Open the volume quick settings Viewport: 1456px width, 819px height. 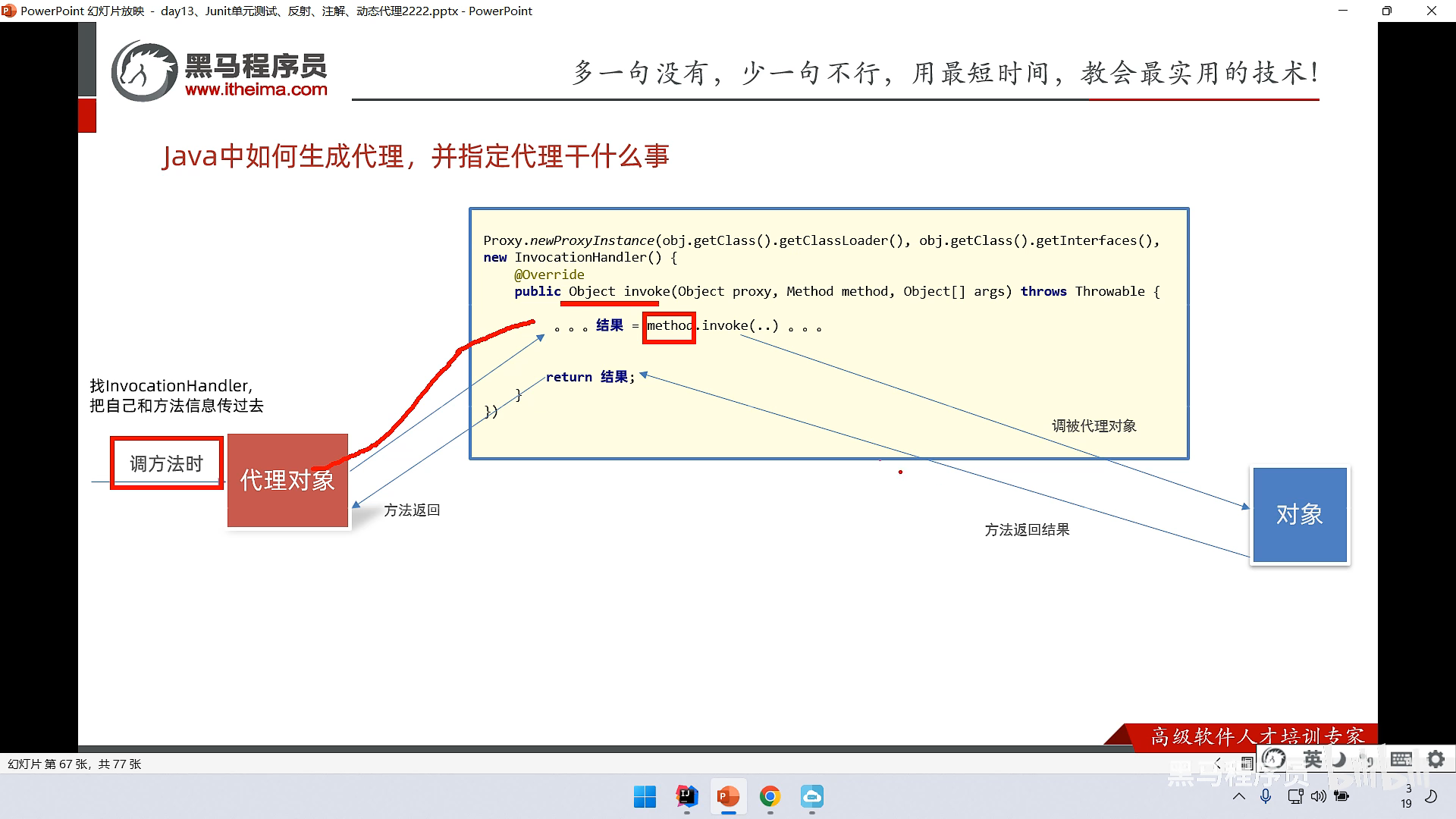point(1319,796)
